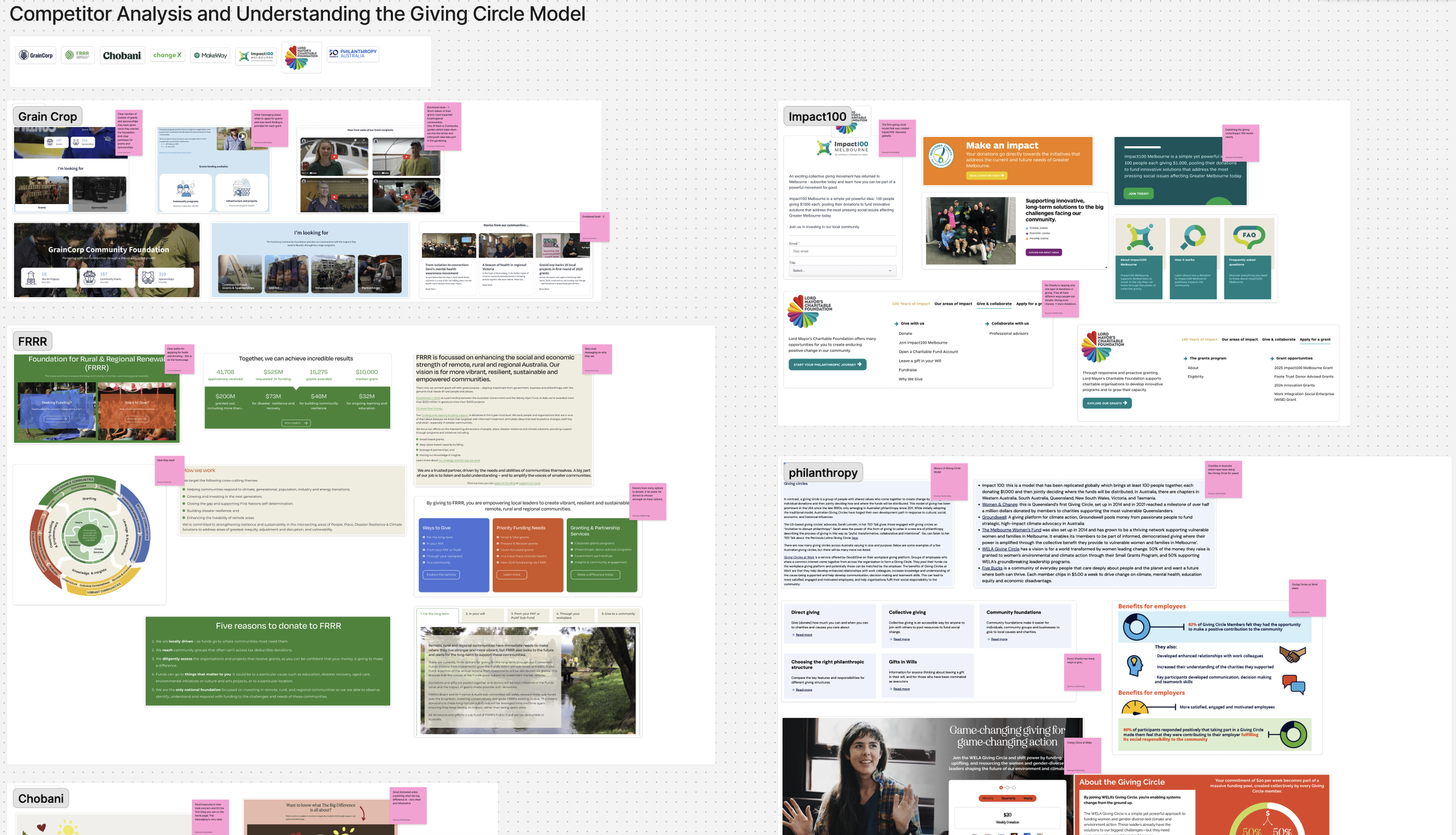Viewport: 1456px width, 835px height.
Task: Select the FRRR section label
Action: (x=33, y=341)
